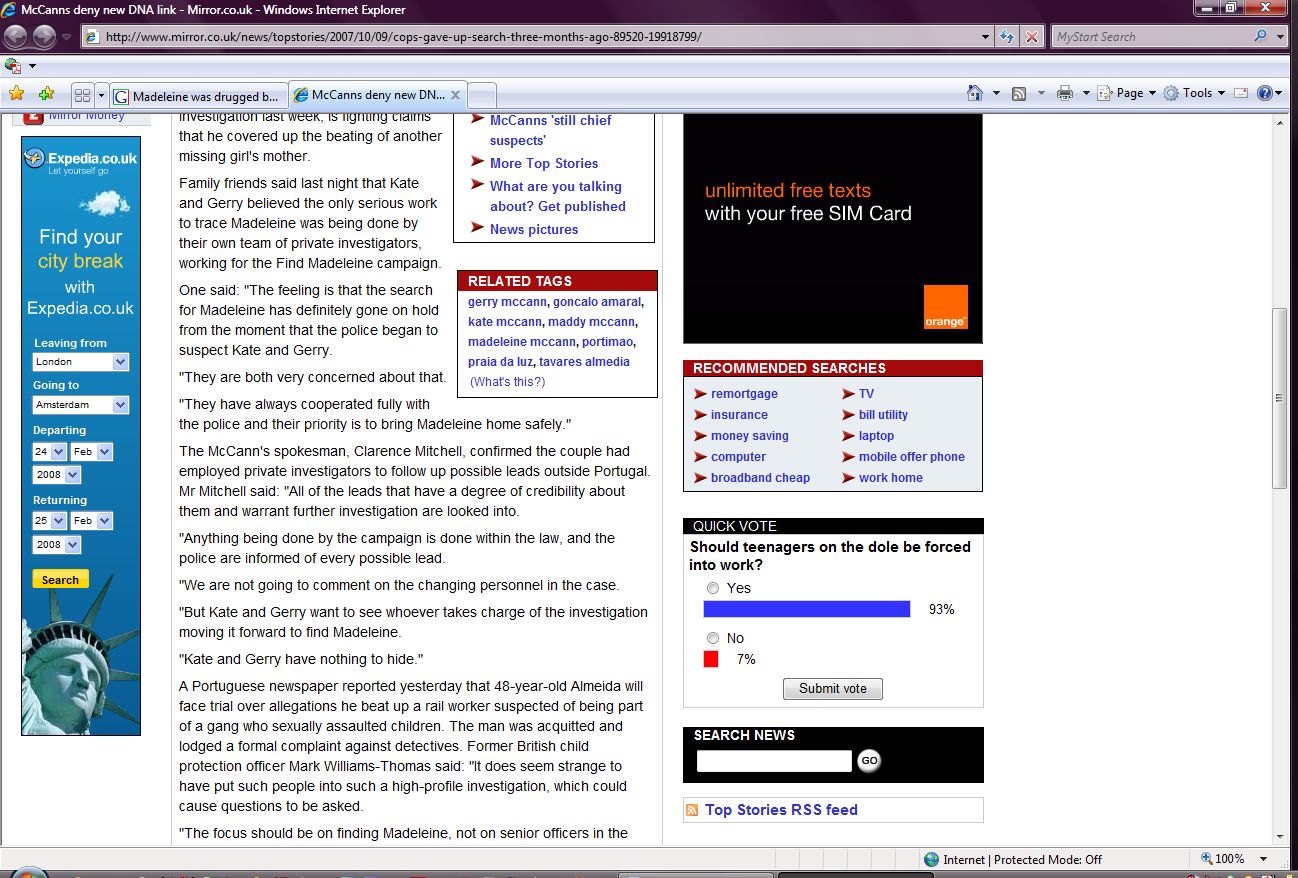Click the Search News text field
This screenshot has height=878, width=1298.
(773, 761)
